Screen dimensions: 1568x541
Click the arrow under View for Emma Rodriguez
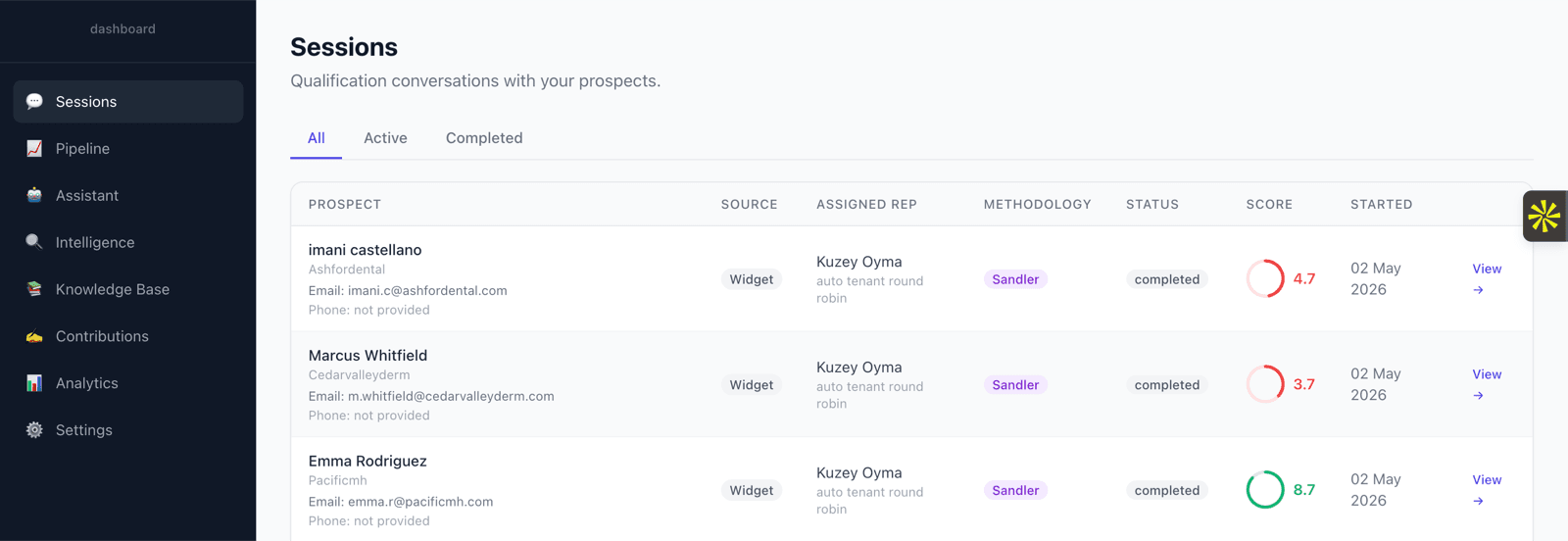(1478, 501)
